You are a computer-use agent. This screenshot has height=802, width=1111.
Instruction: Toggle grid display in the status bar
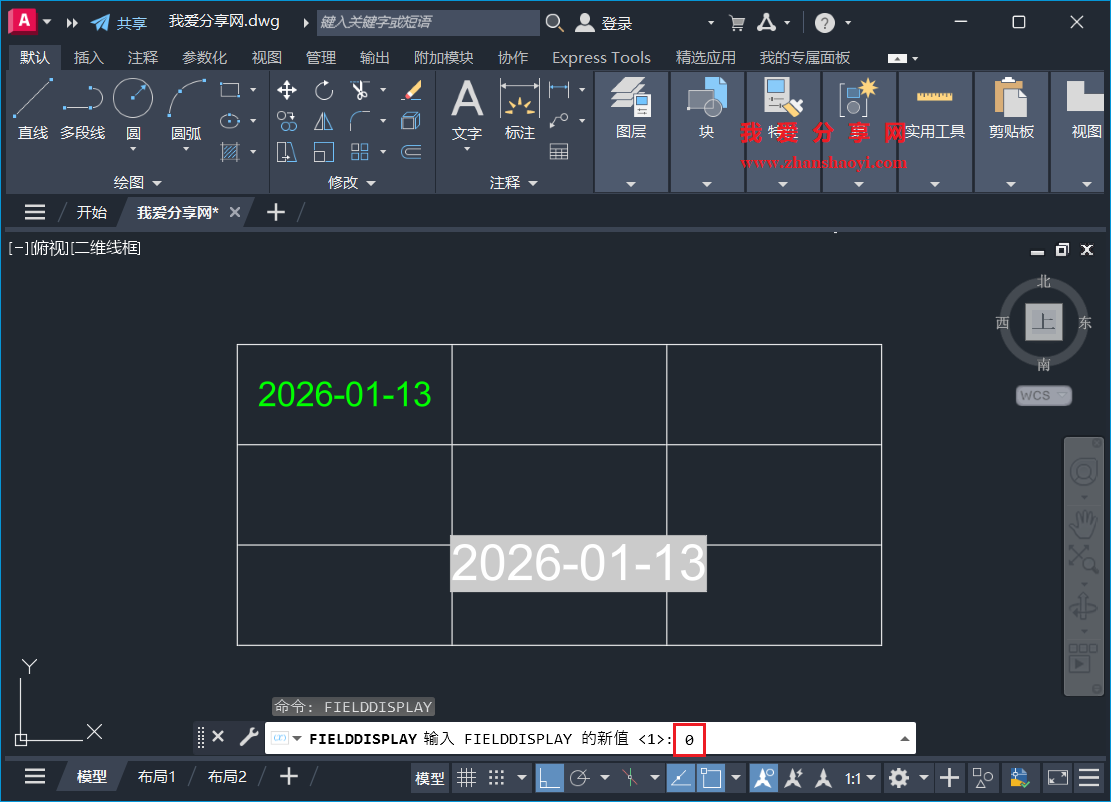pyautogui.click(x=466, y=777)
